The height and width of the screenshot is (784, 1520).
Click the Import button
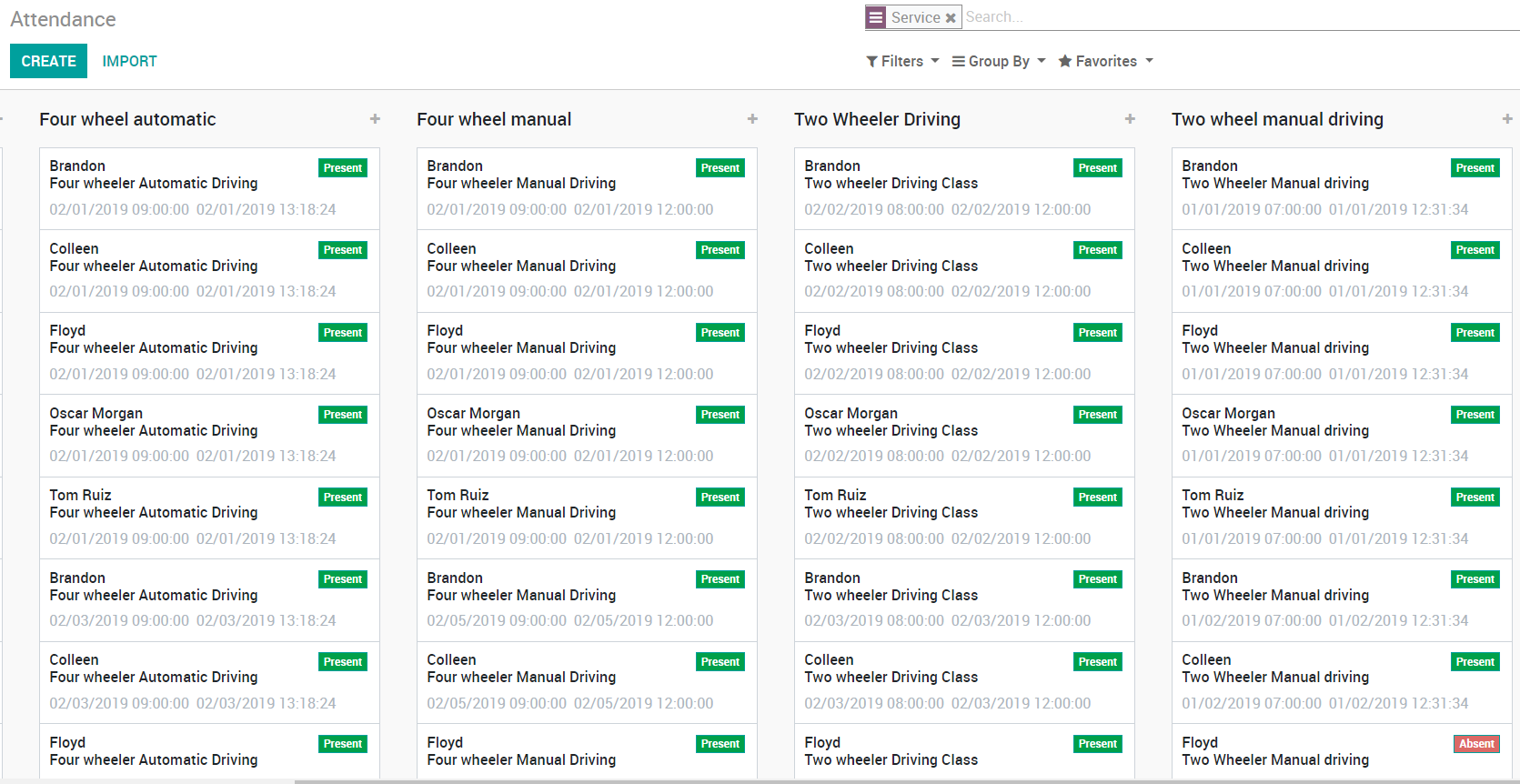(x=129, y=61)
